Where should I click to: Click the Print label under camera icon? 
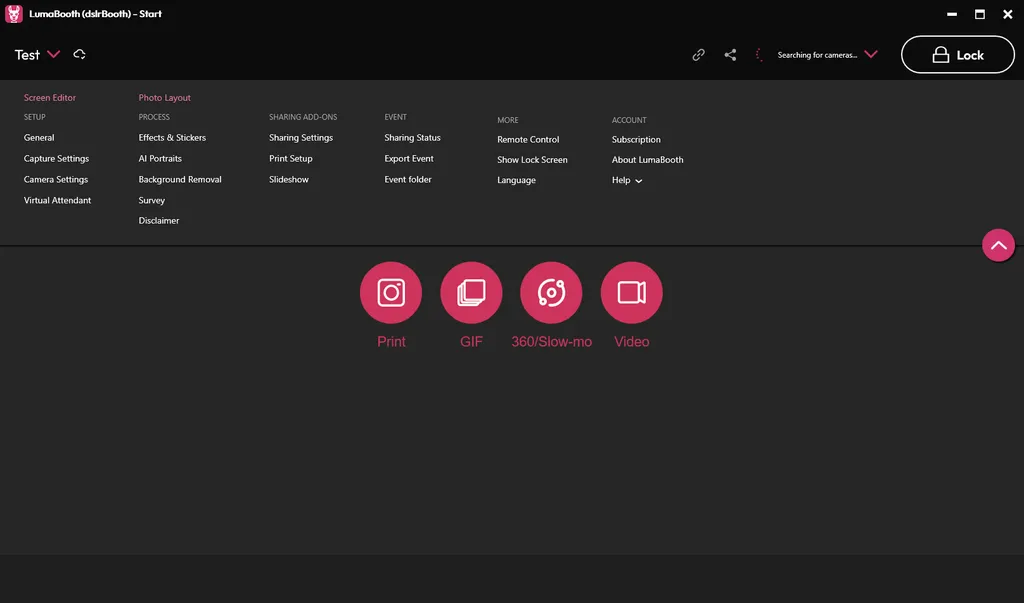click(x=391, y=342)
